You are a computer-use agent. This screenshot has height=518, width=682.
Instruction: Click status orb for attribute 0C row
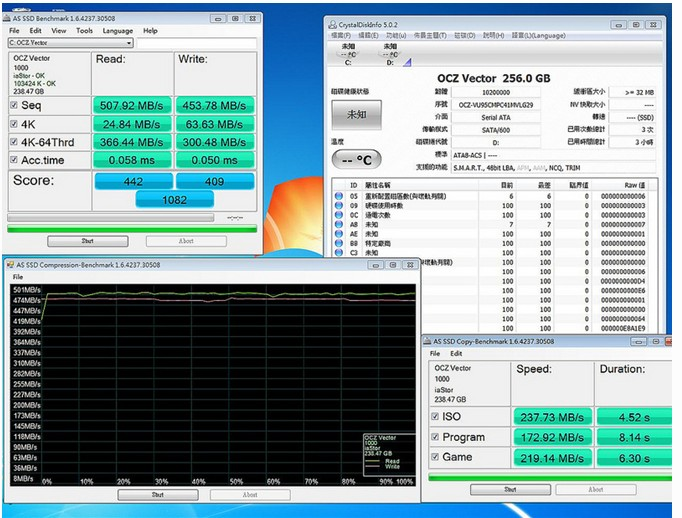point(339,215)
